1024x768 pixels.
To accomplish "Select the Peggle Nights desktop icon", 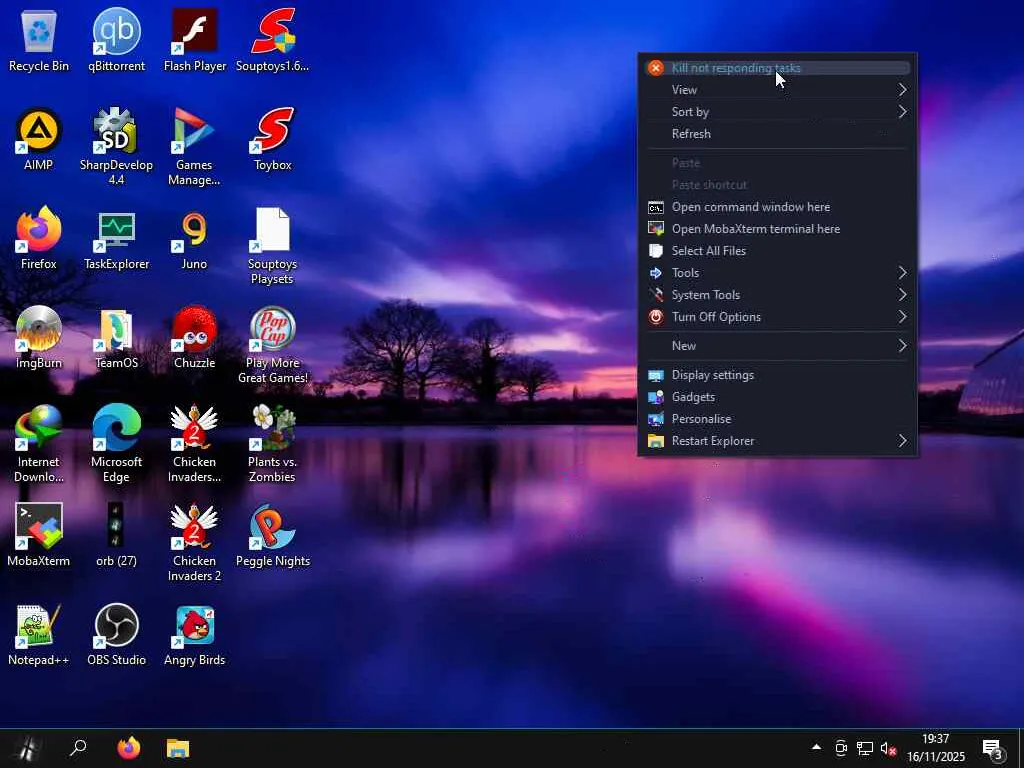I will 272,528.
